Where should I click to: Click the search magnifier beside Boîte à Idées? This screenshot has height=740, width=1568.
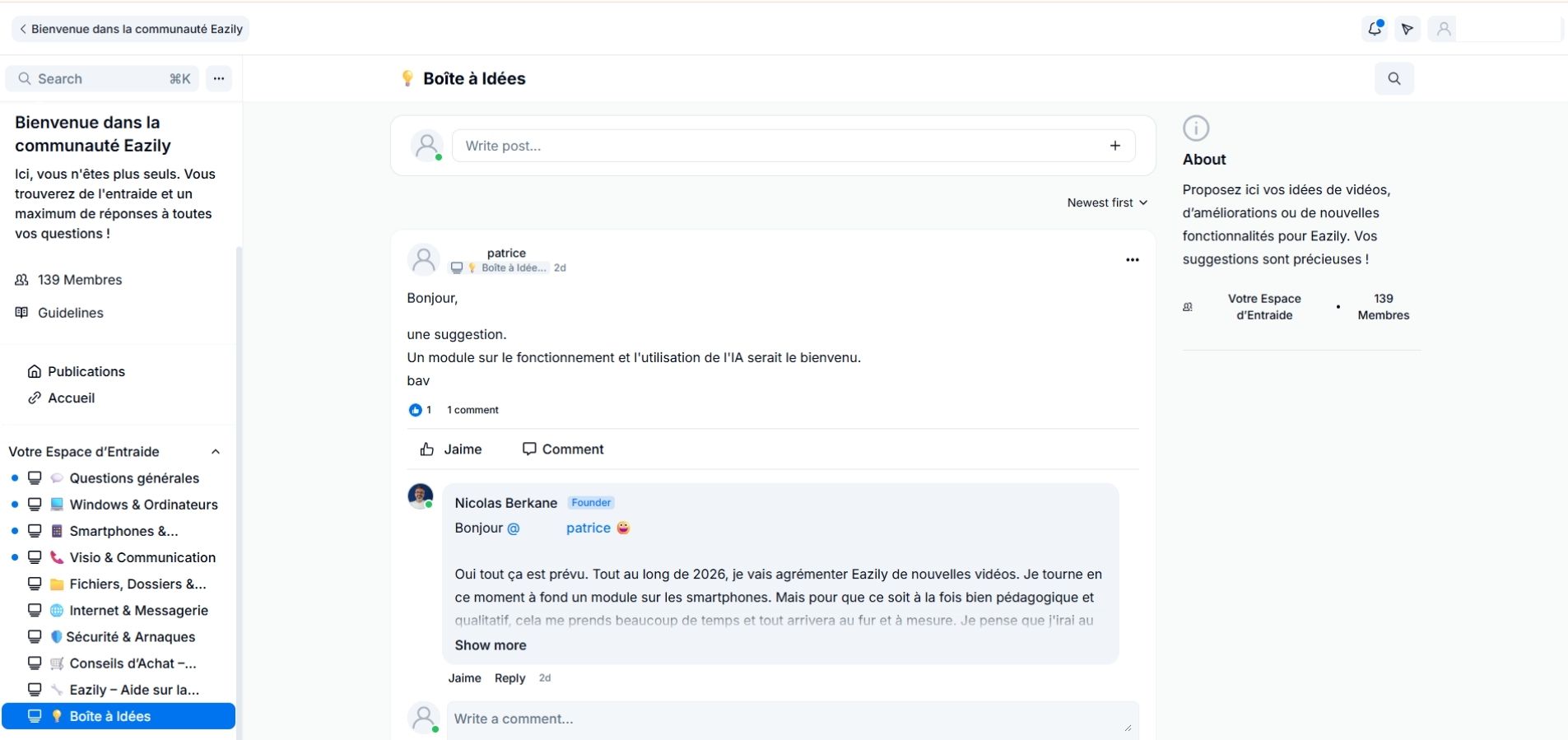1394,78
